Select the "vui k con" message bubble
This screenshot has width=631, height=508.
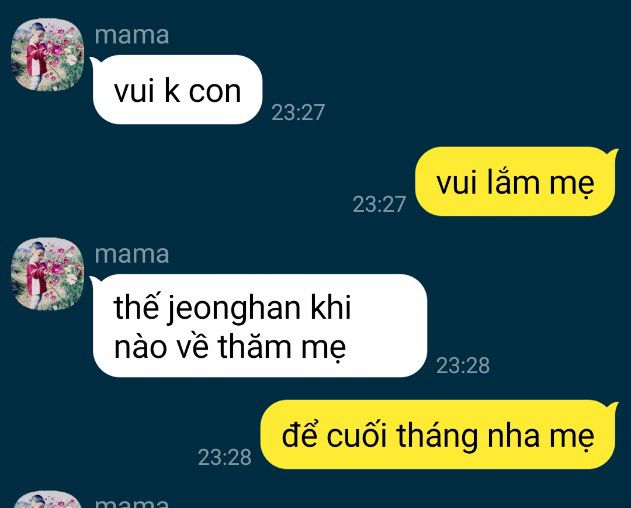click(x=177, y=89)
